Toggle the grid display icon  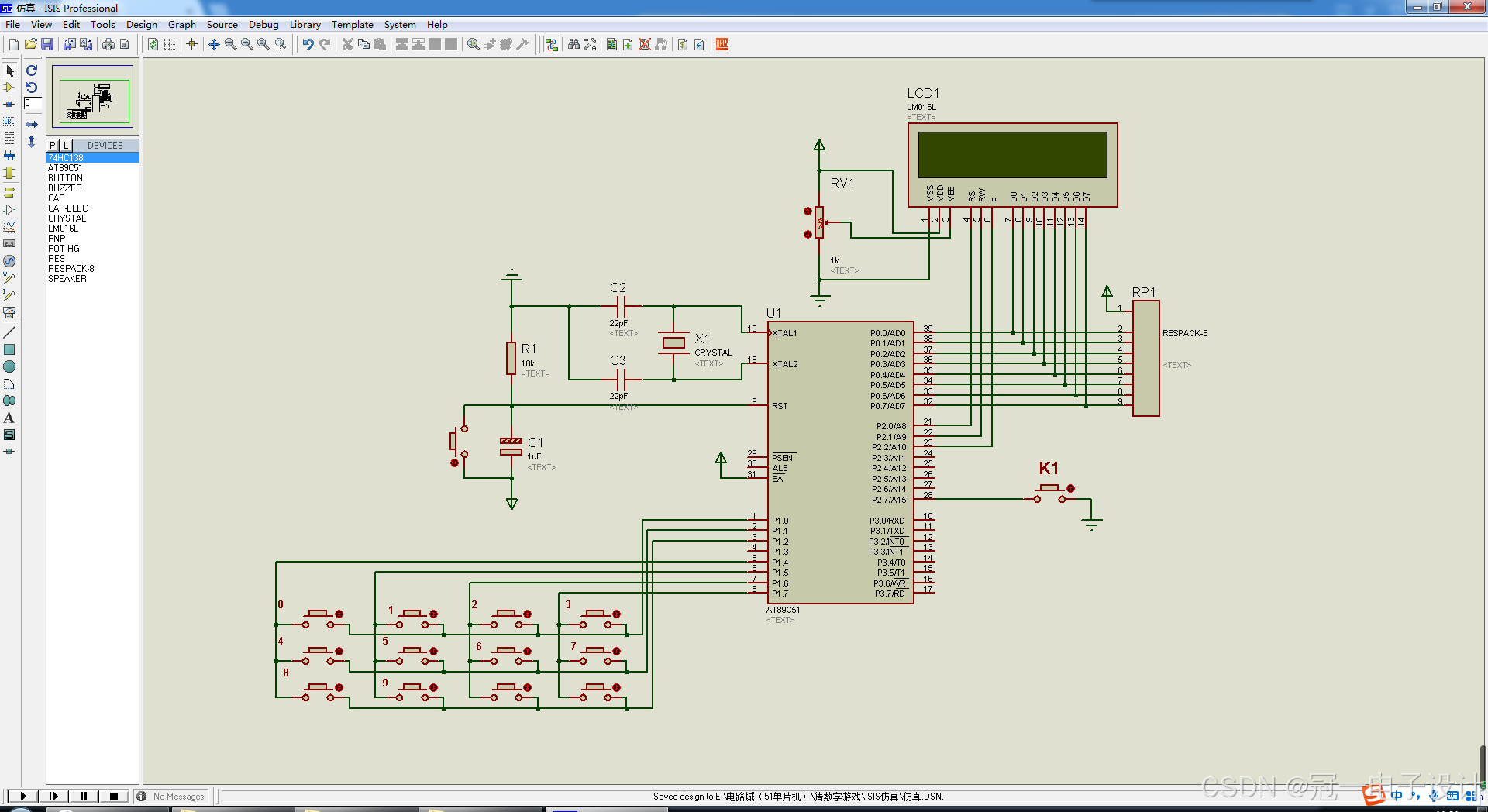pyautogui.click(x=169, y=44)
